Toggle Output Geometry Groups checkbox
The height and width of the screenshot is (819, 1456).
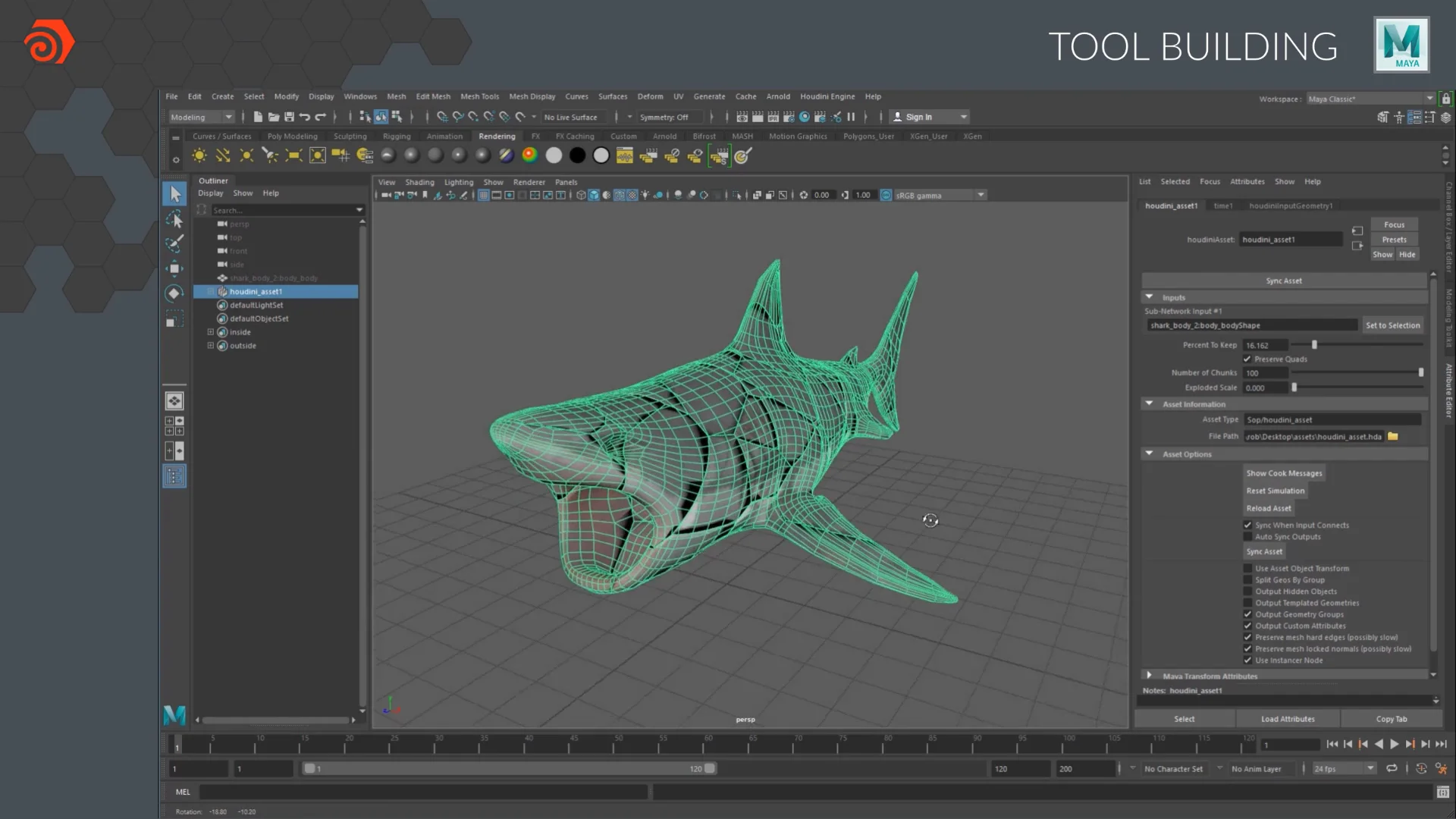click(1247, 614)
